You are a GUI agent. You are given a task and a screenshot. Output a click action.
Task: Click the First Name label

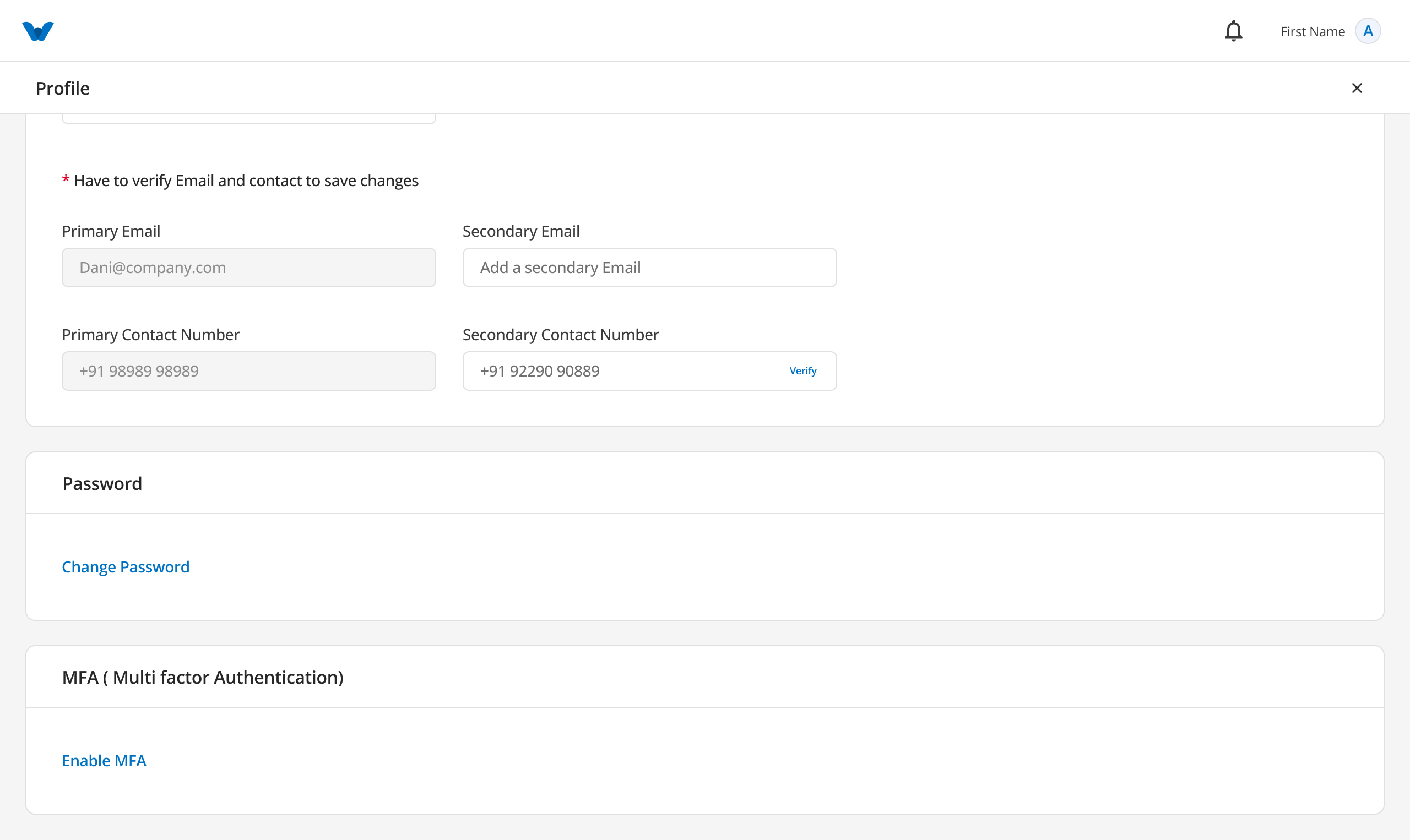[1312, 32]
